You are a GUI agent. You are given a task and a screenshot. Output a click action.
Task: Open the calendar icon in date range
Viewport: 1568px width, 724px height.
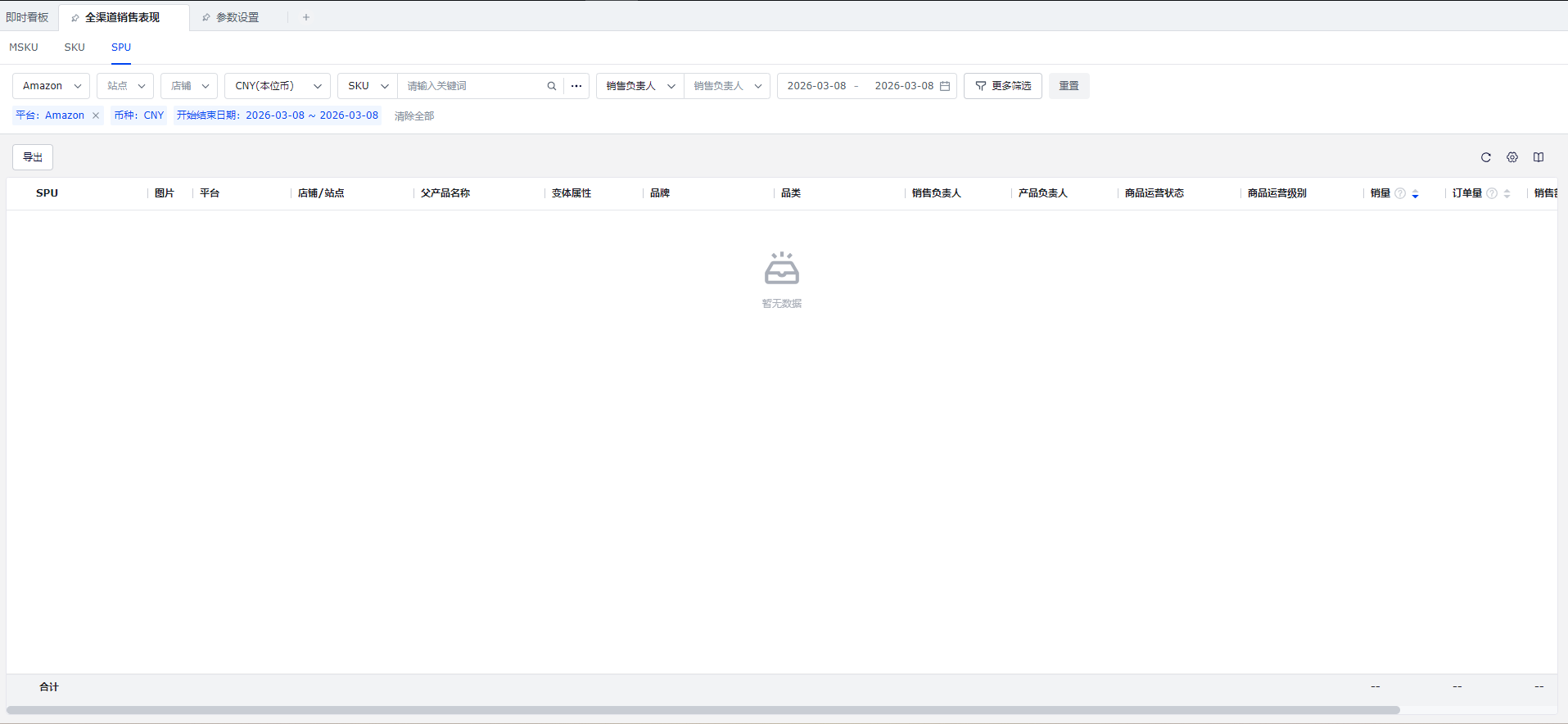[945, 86]
